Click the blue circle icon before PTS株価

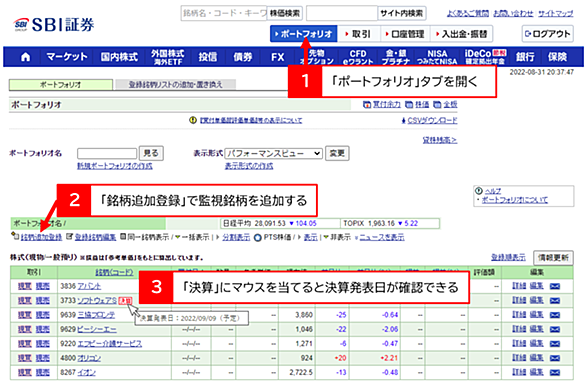(257, 237)
